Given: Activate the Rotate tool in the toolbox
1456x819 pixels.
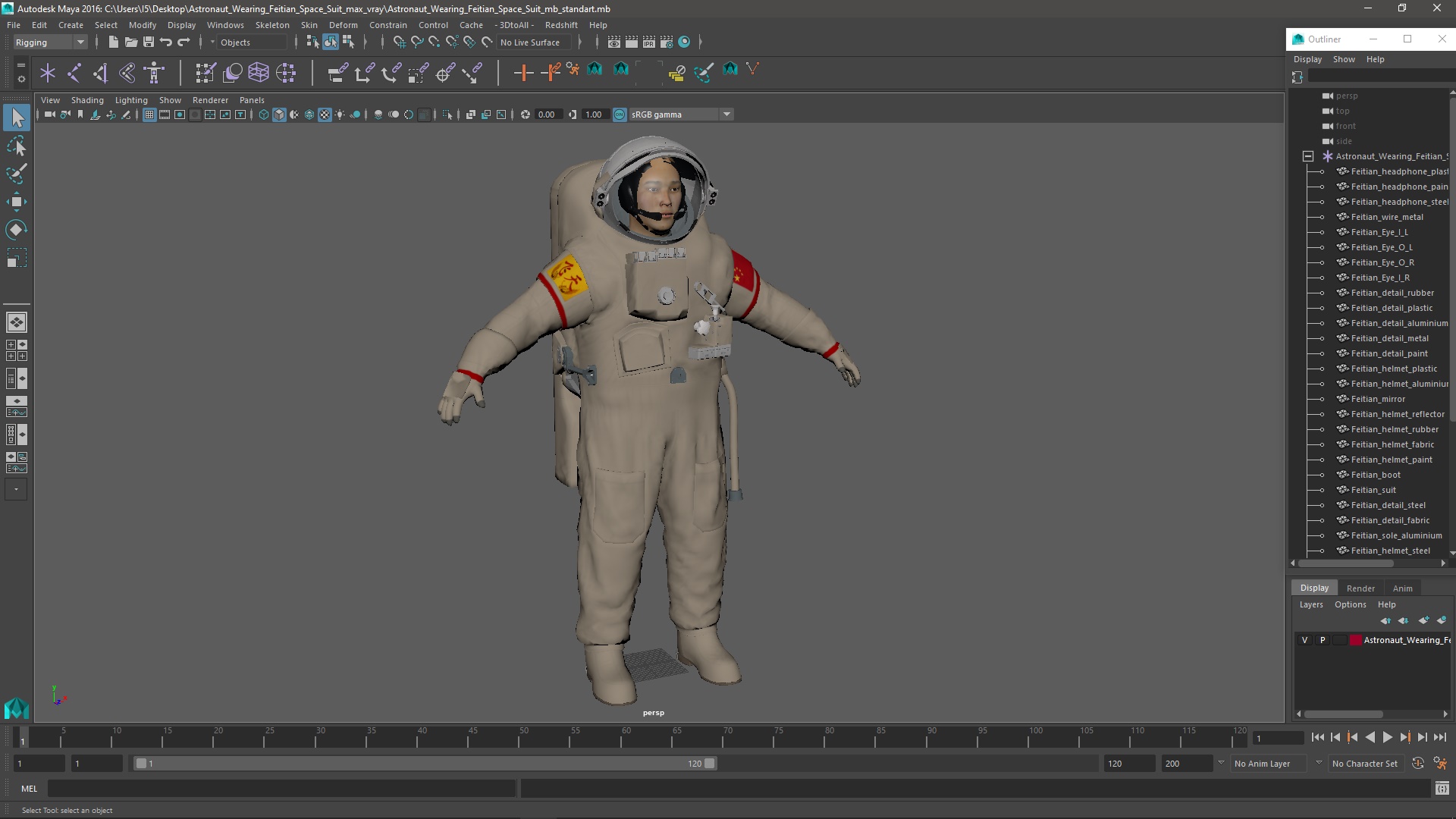Looking at the screenshot, I should click(x=17, y=230).
